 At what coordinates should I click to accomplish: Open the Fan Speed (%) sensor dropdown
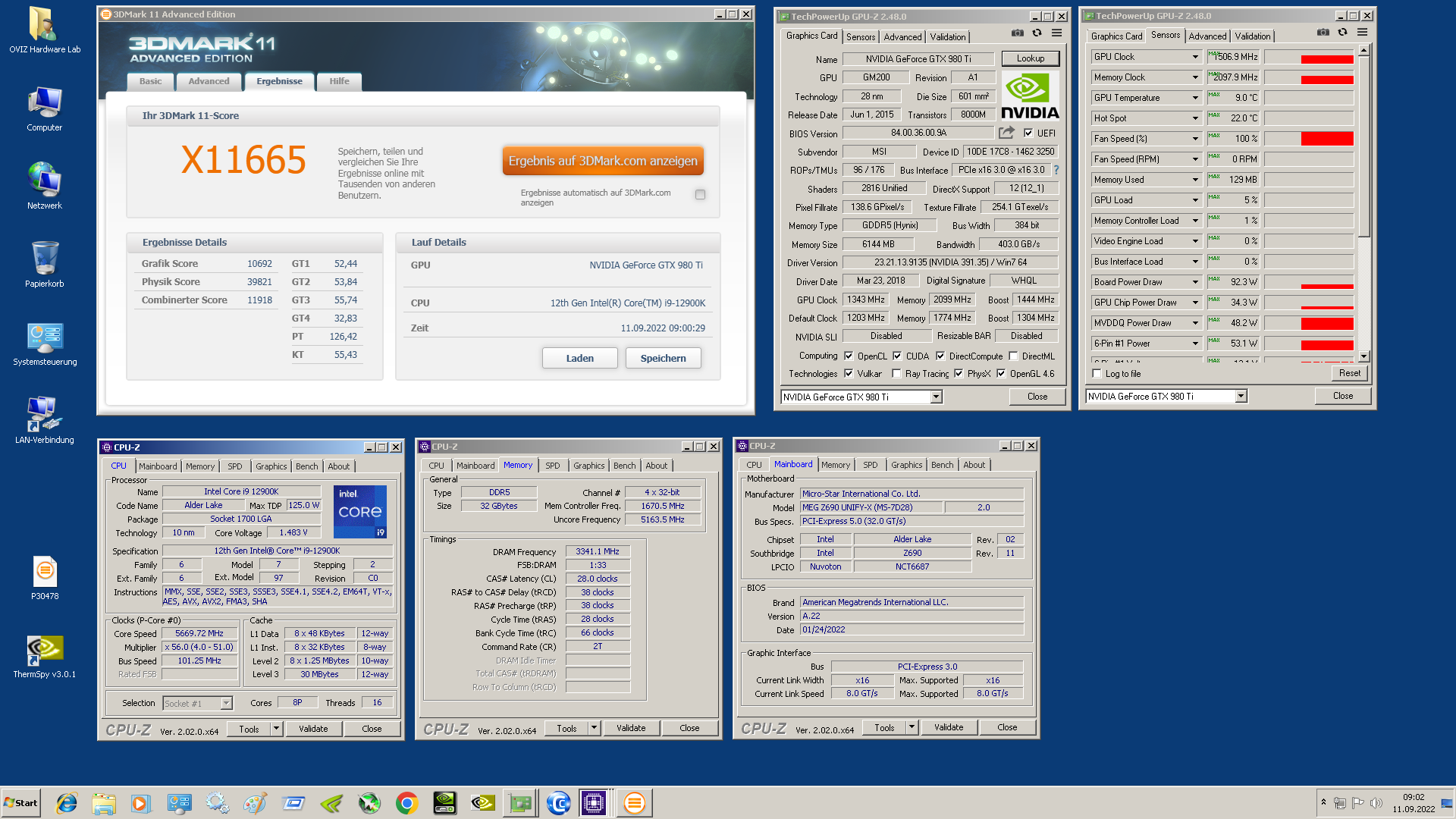coord(1195,139)
